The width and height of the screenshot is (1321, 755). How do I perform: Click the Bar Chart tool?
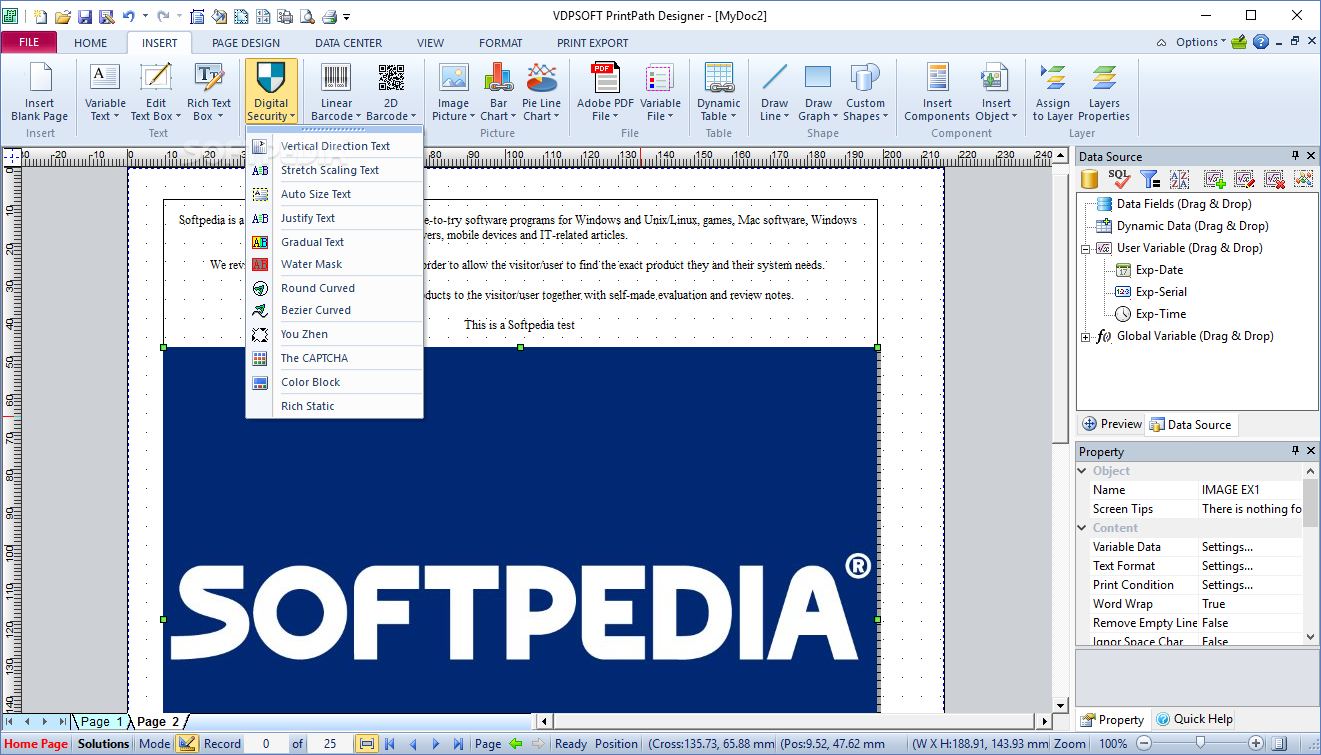coord(497,92)
